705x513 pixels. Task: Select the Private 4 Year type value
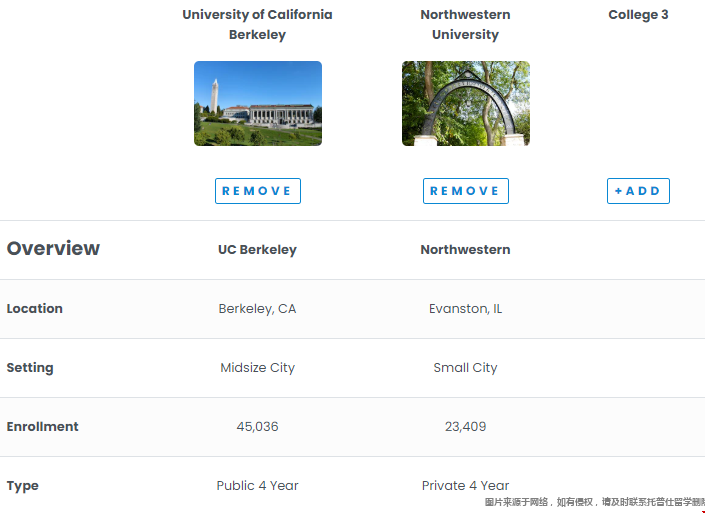465,486
